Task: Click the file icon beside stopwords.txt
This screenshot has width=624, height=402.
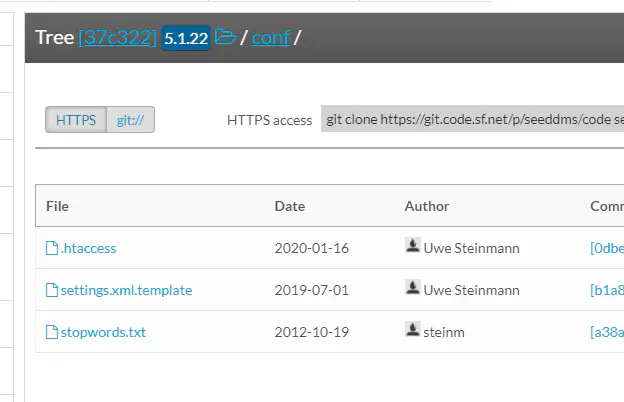Action: pyautogui.click(x=52, y=332)
